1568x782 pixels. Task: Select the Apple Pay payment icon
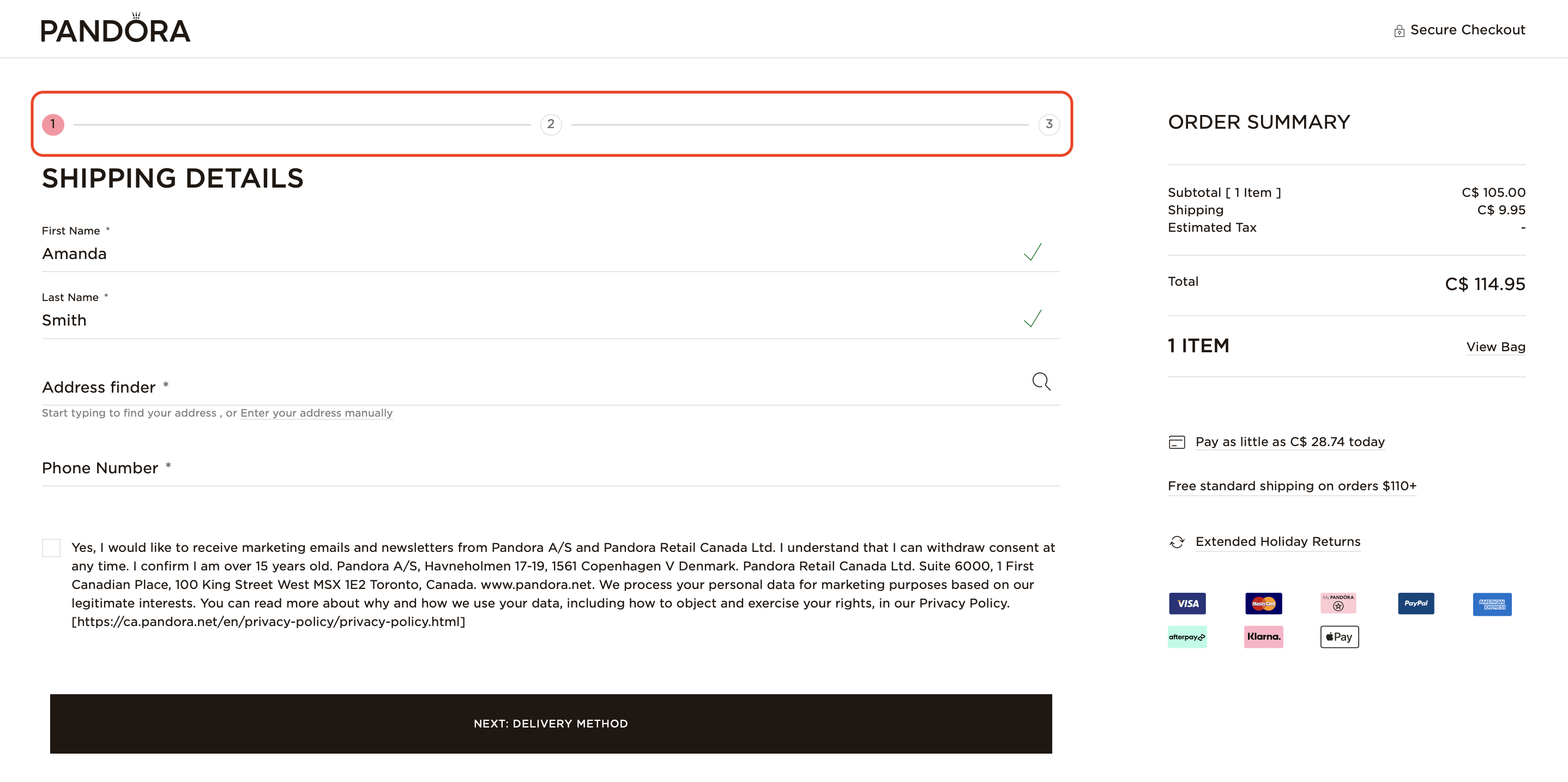click(1339, 636)
